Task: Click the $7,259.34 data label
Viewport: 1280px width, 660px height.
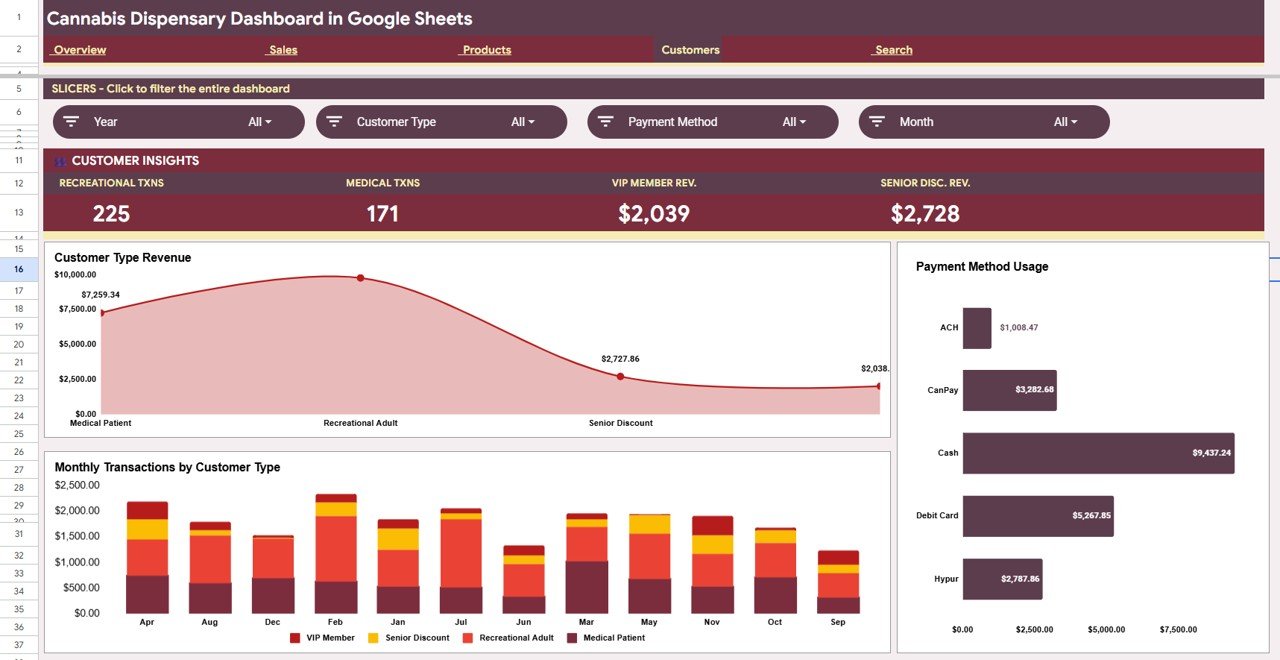Action: pos(101,295)
